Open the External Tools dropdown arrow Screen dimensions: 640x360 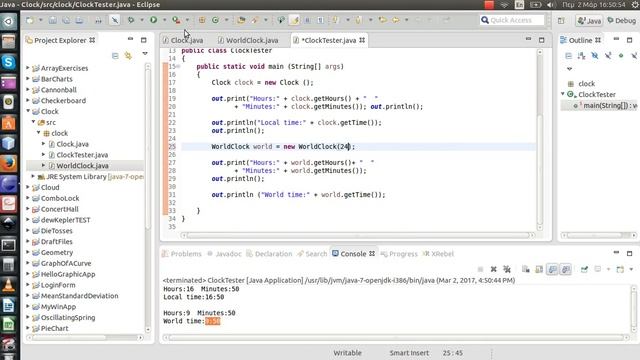(x=187, y=20)
